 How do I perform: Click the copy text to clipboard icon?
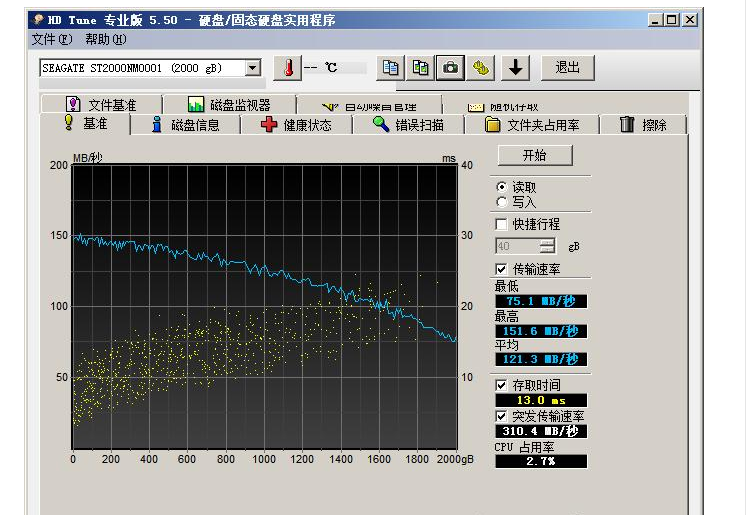click(391, 68)
